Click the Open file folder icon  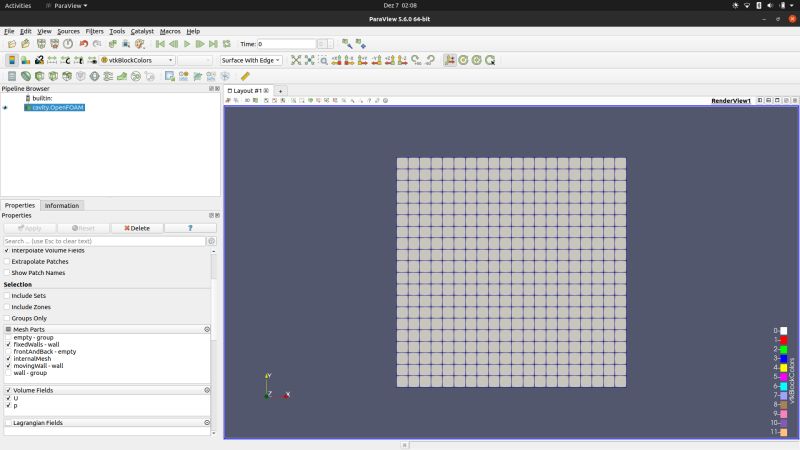[12, 44]
